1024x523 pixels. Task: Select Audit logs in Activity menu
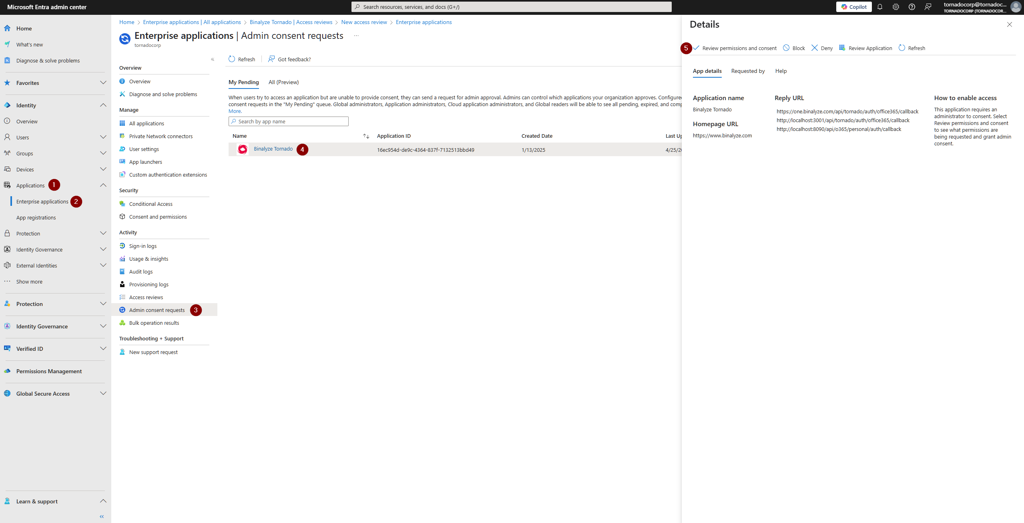141,271
